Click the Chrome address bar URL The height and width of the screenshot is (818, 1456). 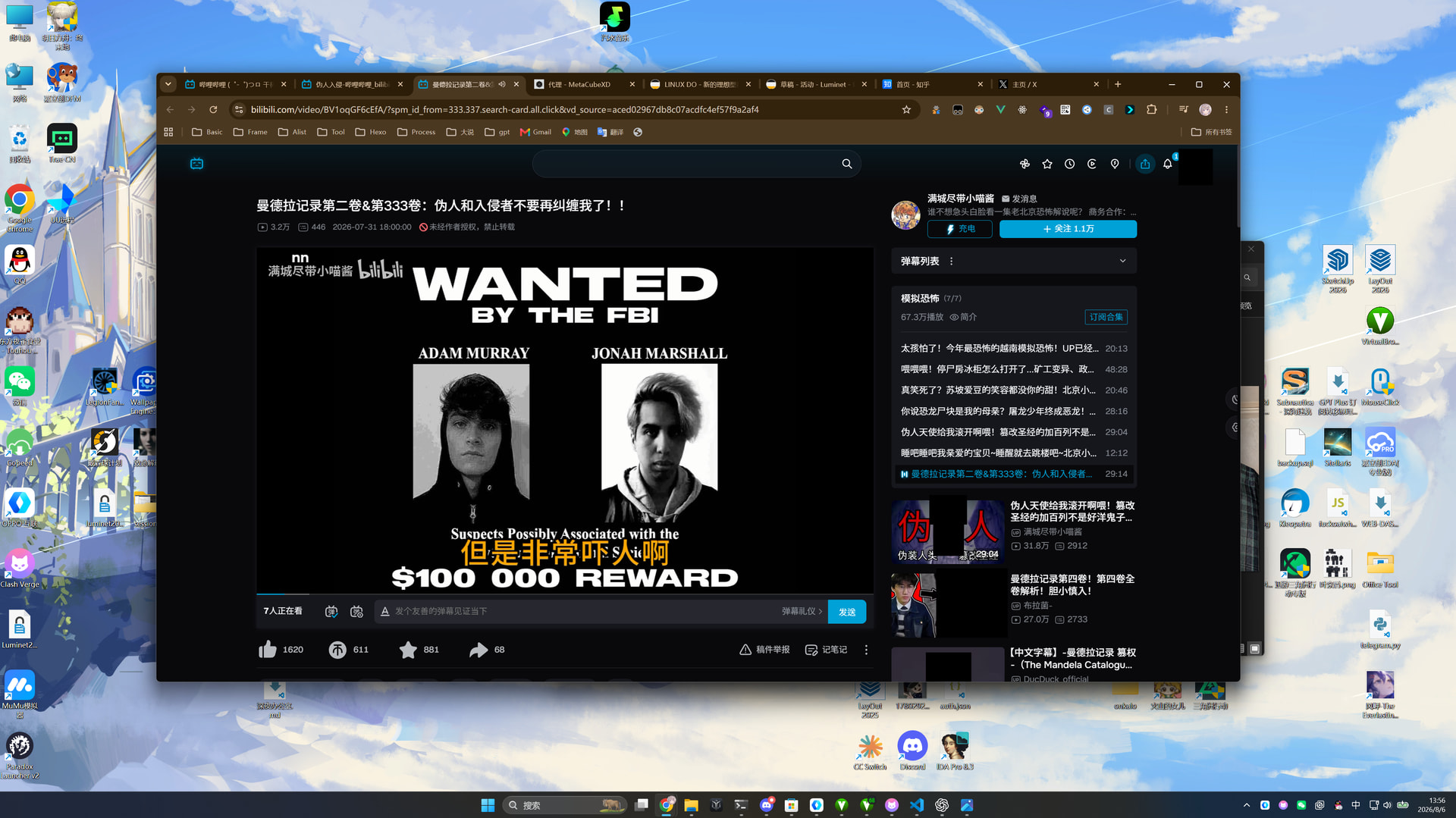click(x=504, y=110)
